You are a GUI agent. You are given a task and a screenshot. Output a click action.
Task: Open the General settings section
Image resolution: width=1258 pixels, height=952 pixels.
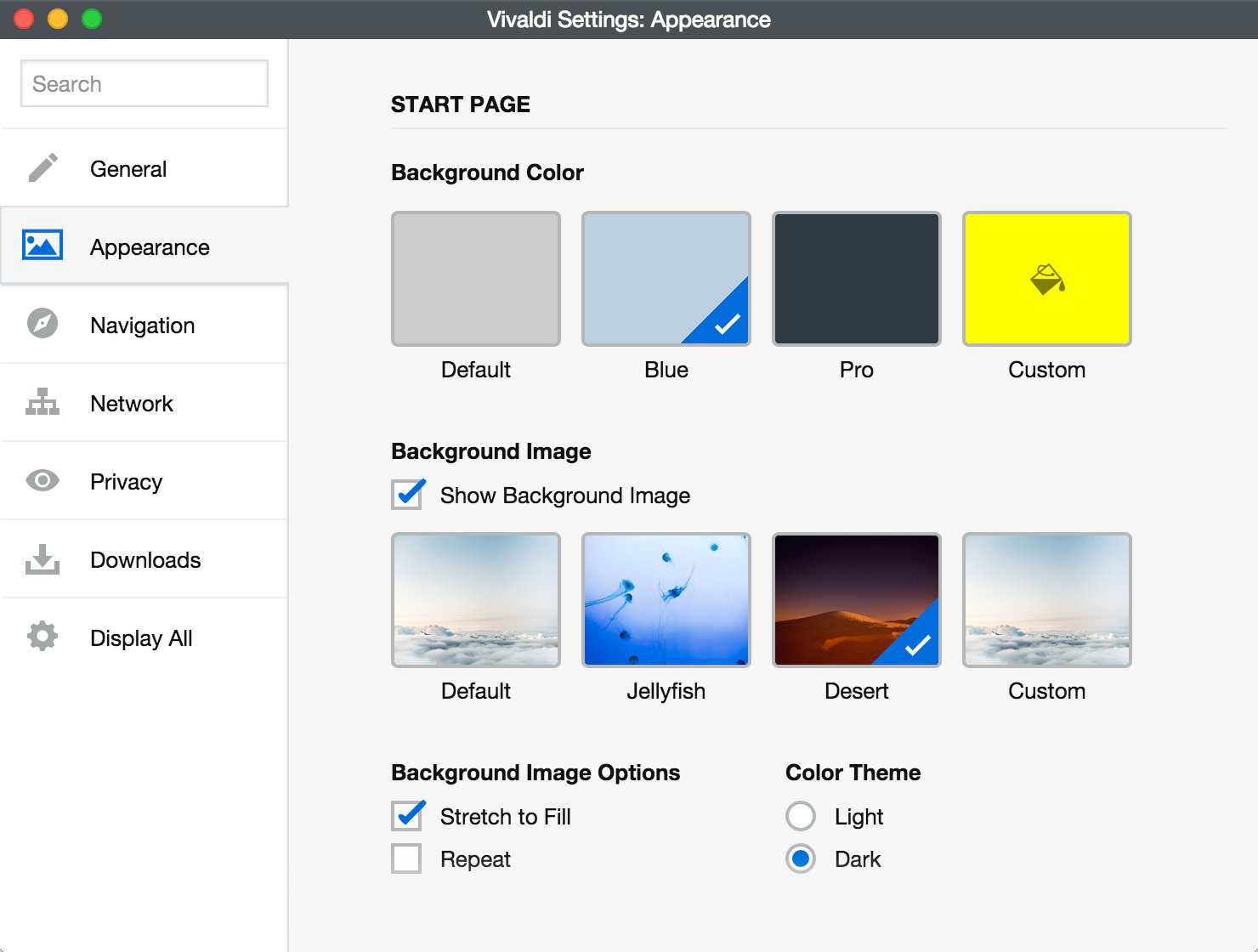pyautogui.click(x=144, y=168)
